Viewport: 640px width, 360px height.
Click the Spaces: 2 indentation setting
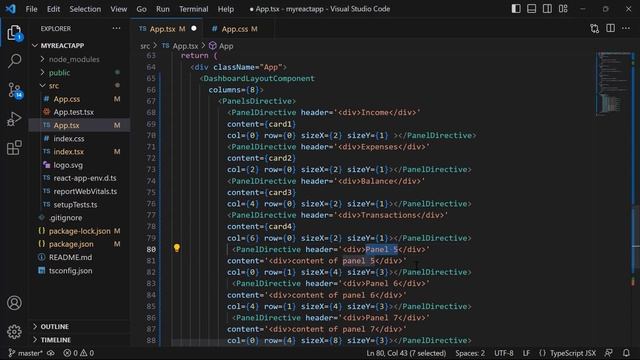pyautogui.click(x=470, y=353)
